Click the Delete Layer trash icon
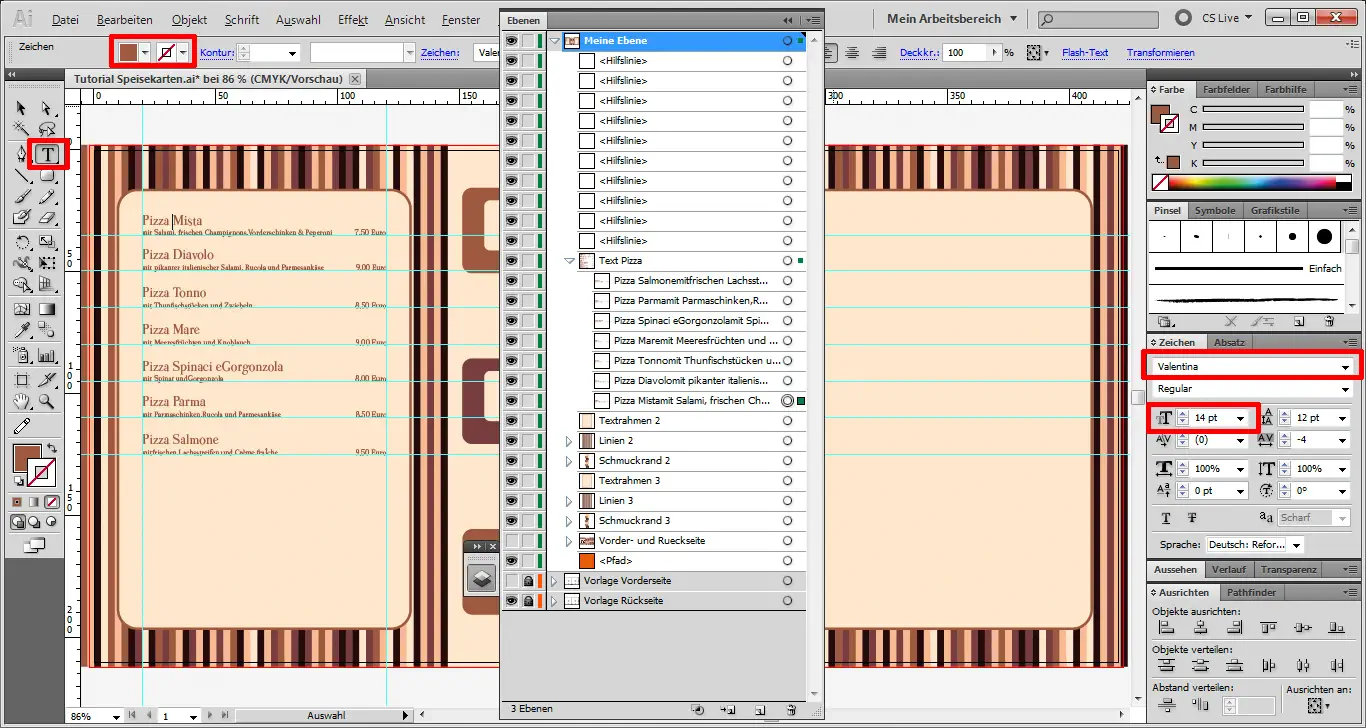This screenshot has width=1366, height=728. tap(791, 708)
